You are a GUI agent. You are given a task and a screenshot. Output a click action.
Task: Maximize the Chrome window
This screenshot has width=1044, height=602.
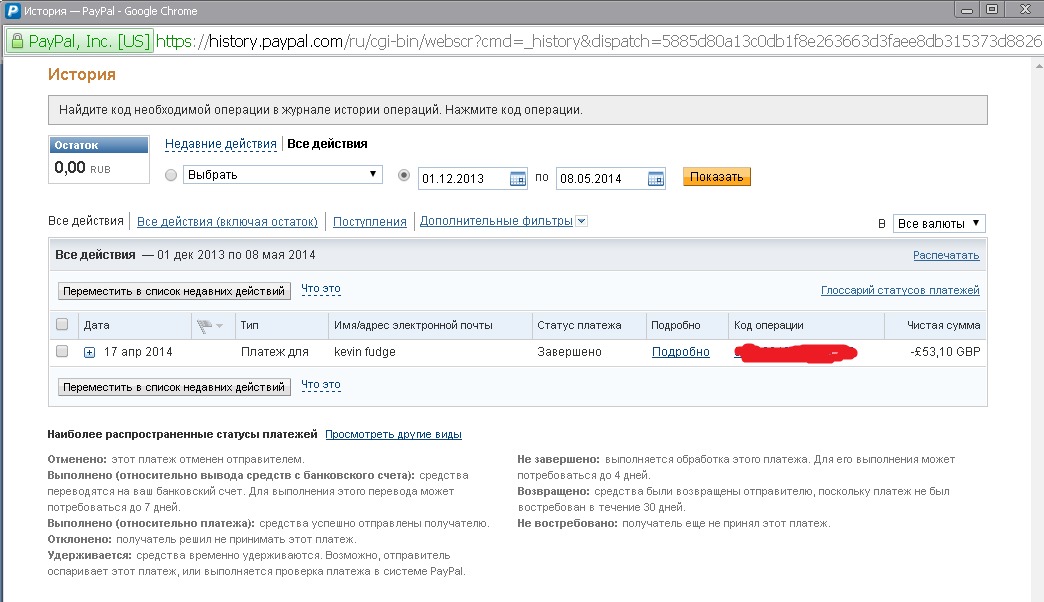coord(992,9)
